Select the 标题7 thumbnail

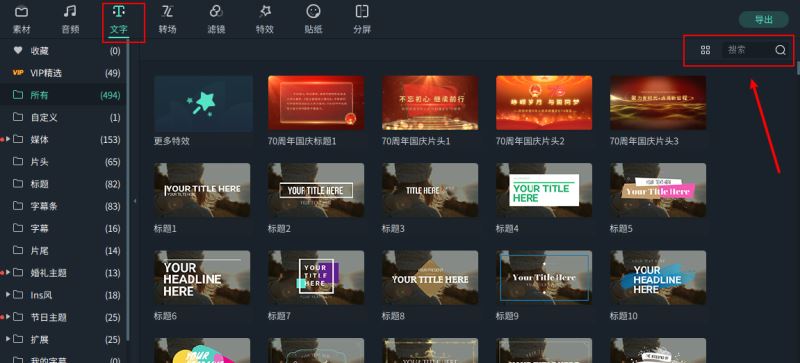coord(316,278)
